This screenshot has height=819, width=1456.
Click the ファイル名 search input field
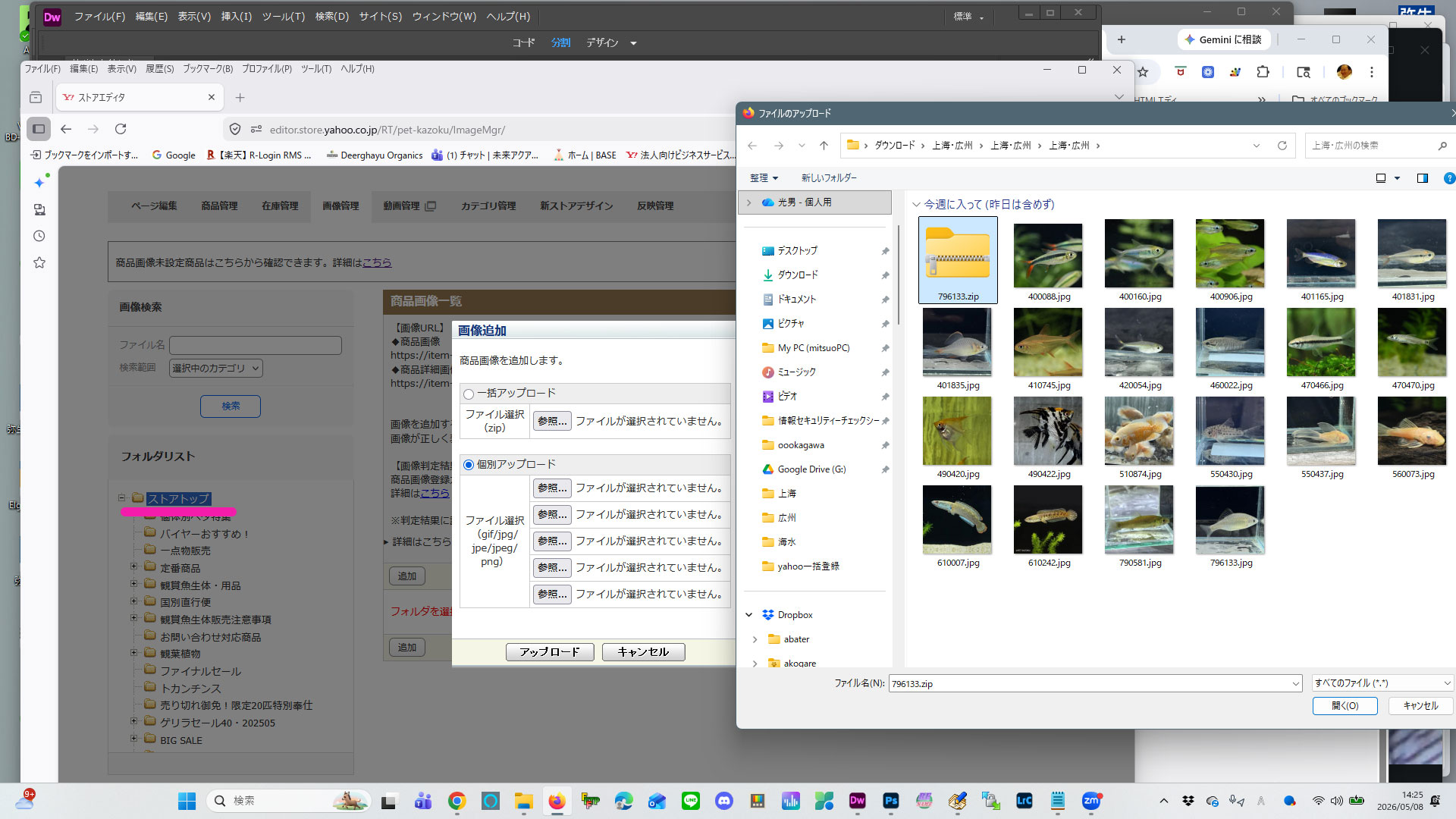[x=256, y=346]
